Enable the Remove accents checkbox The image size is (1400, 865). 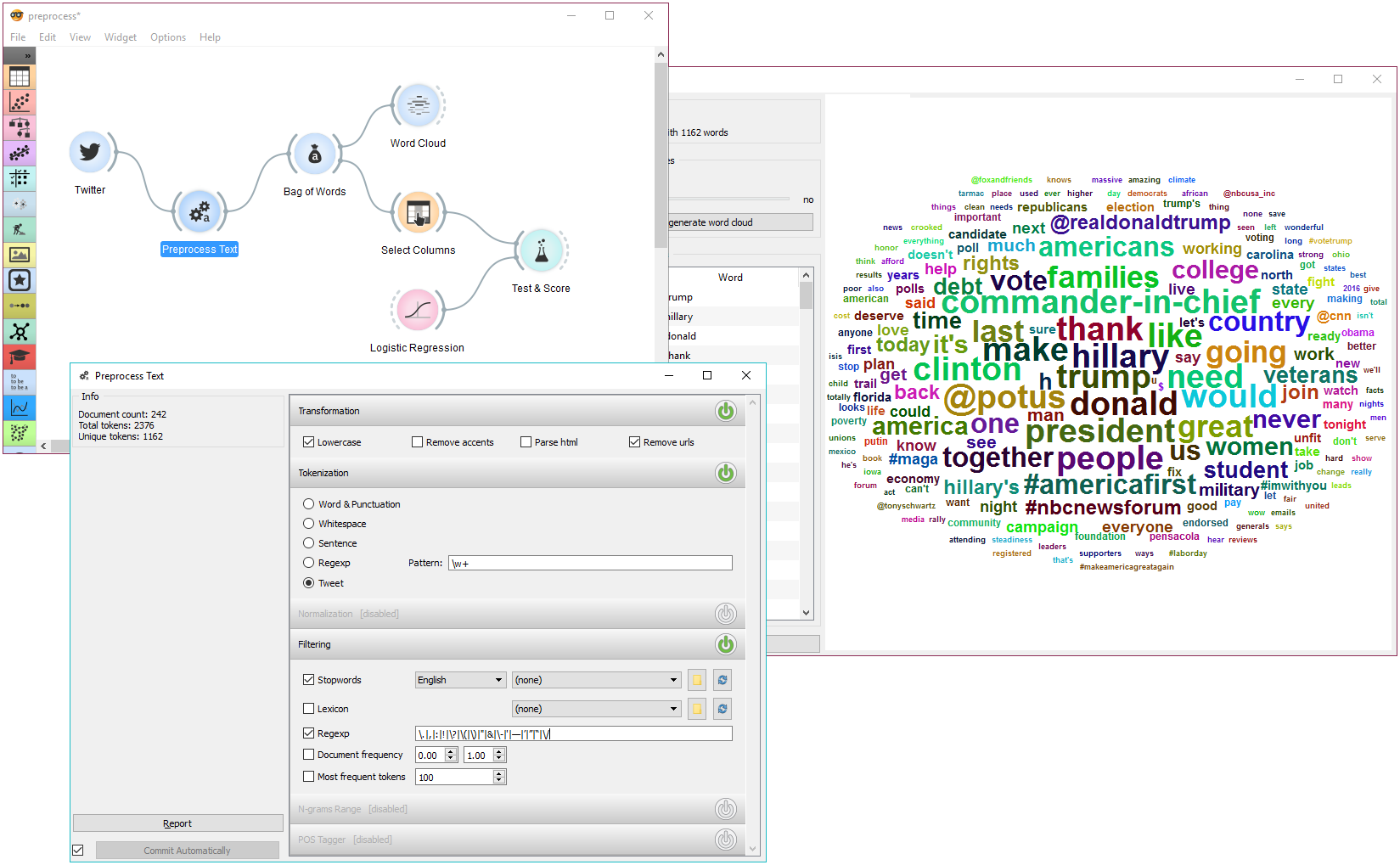418,442
